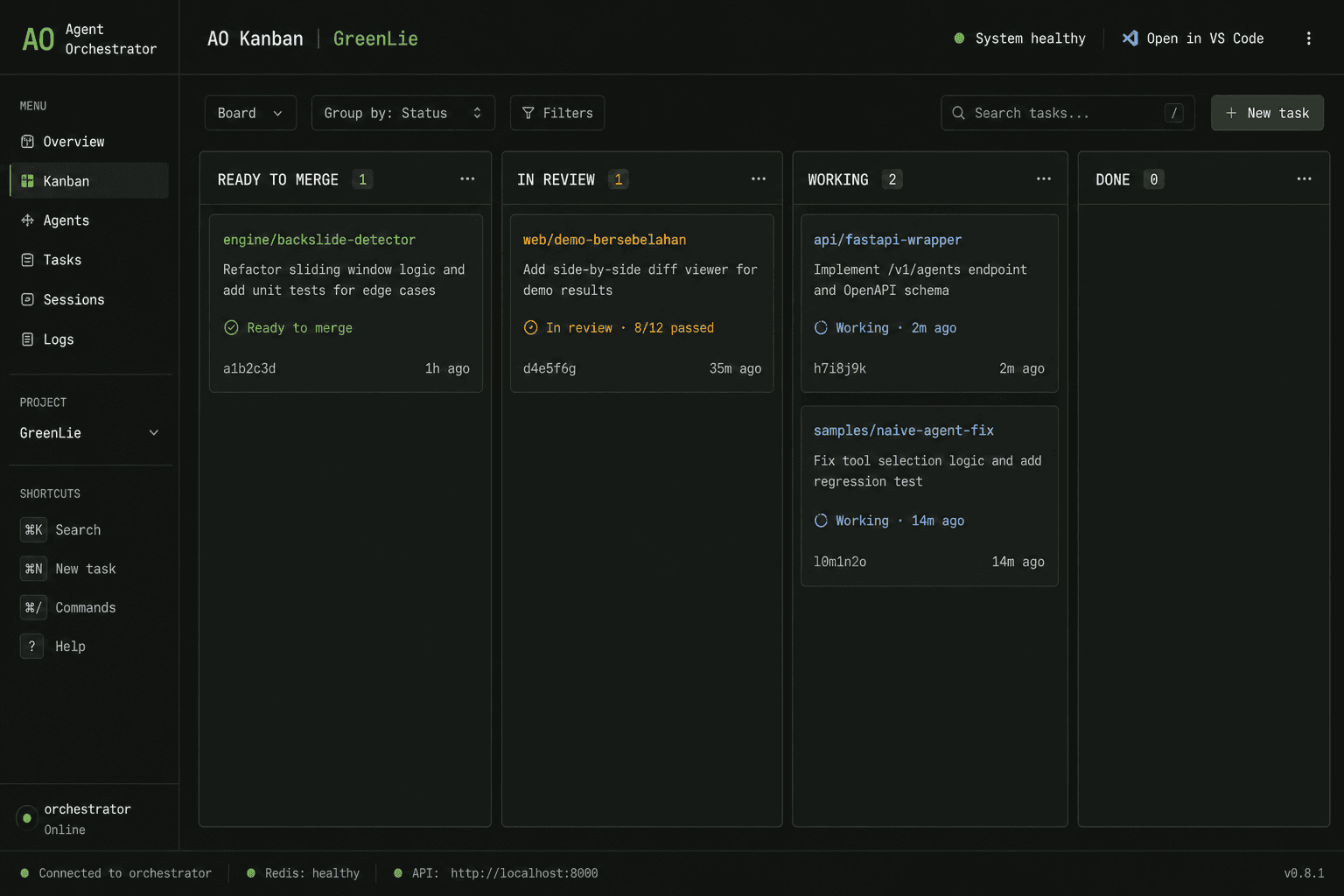Open Ready to Merge column options menu
Image resolution: width=1344 pixels, height=896 pixels.
pyautogui.click(x=467, y=179)
